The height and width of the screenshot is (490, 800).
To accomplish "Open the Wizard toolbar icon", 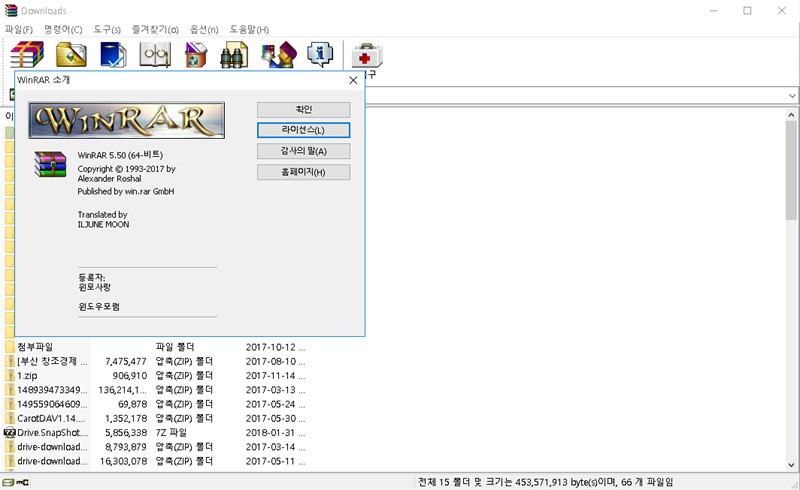I will [x=279, y=54].
